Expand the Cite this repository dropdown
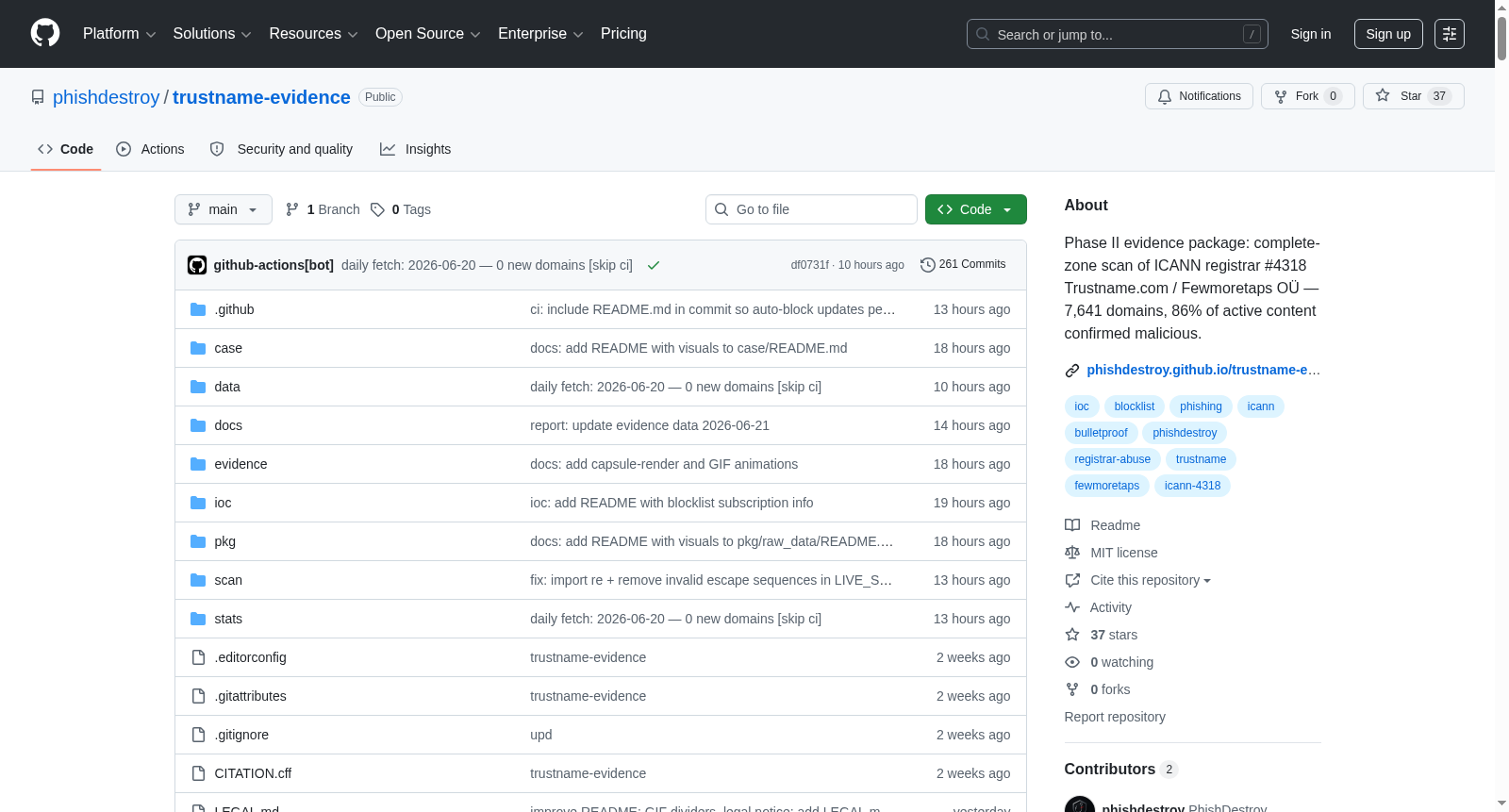Image resolution: width=1509 pixels, height=812 pixels. (x=1151, y=580)
